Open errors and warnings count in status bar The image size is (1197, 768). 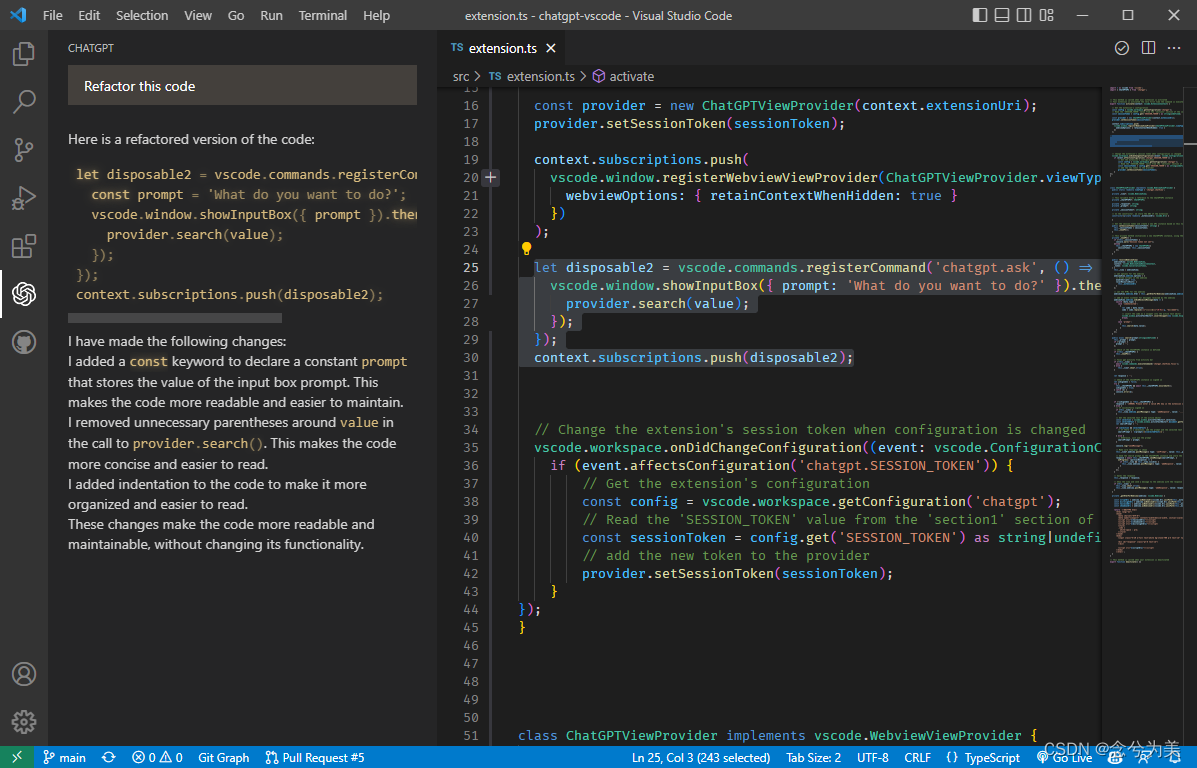pyautogui.click(x=157, y=757)
